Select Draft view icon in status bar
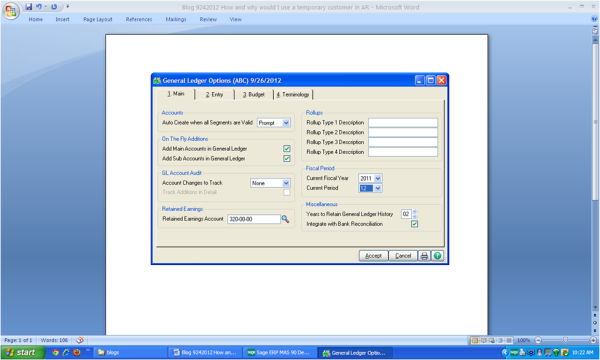600x360 pixels. pos(509,340)
